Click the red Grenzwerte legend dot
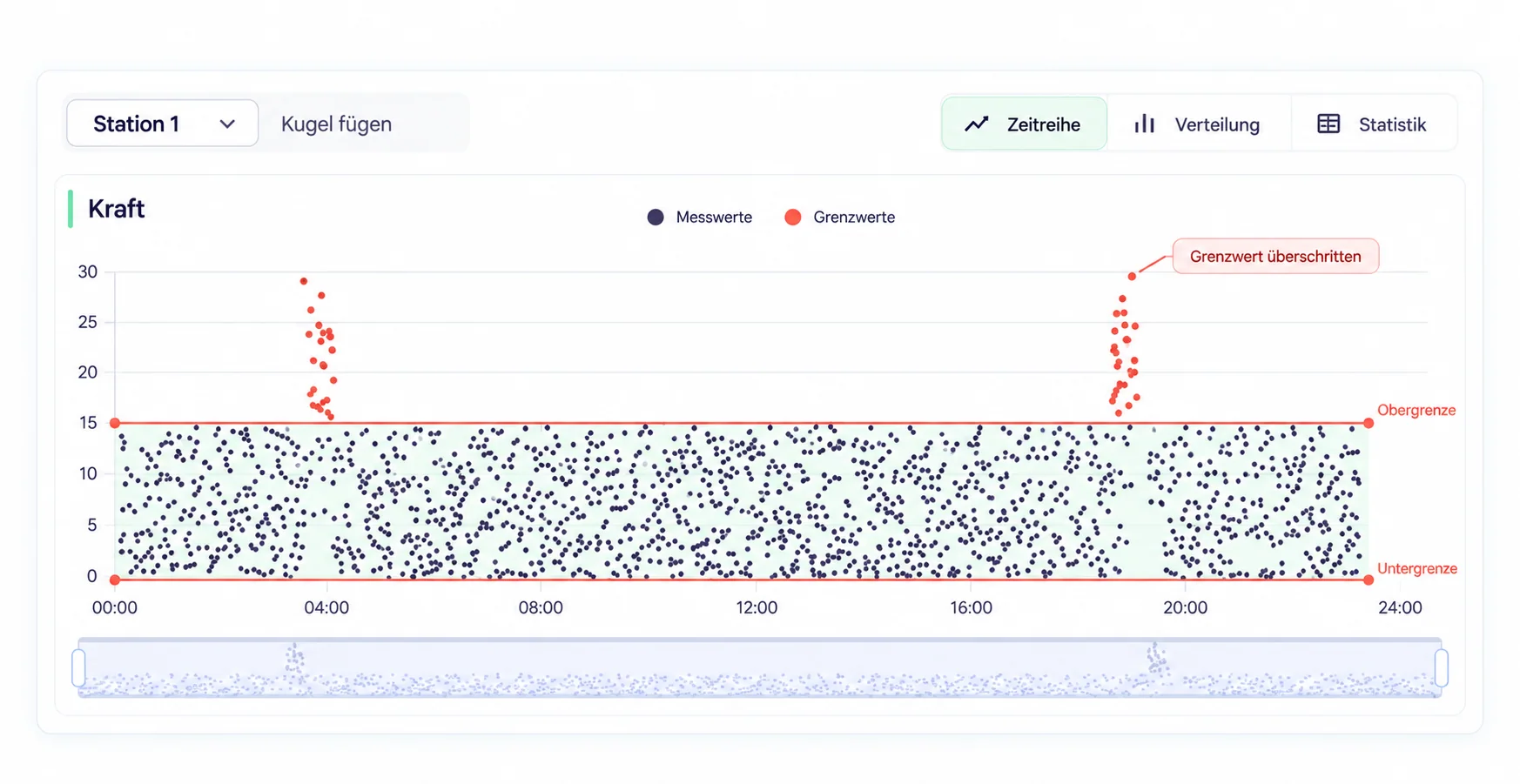The image size is (1520, 784). [x=792, y=218]
